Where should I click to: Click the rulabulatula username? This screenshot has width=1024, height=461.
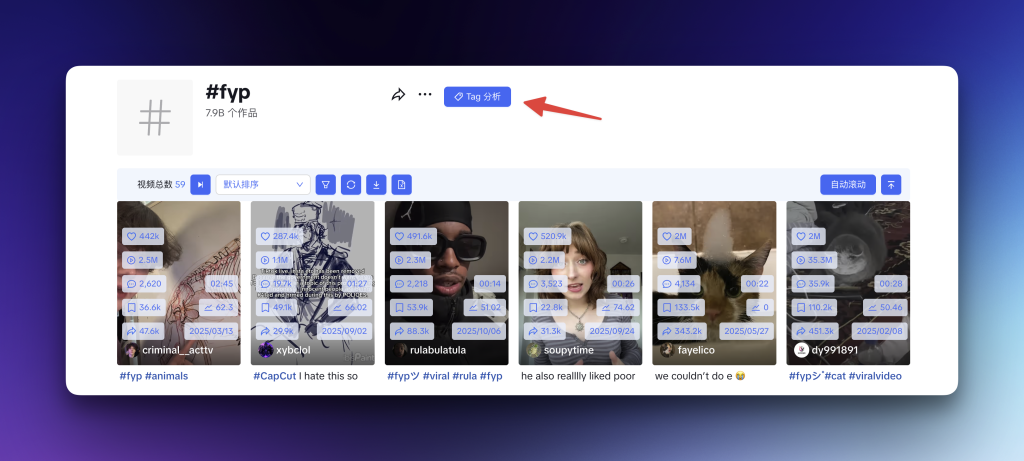click(438, 351)
